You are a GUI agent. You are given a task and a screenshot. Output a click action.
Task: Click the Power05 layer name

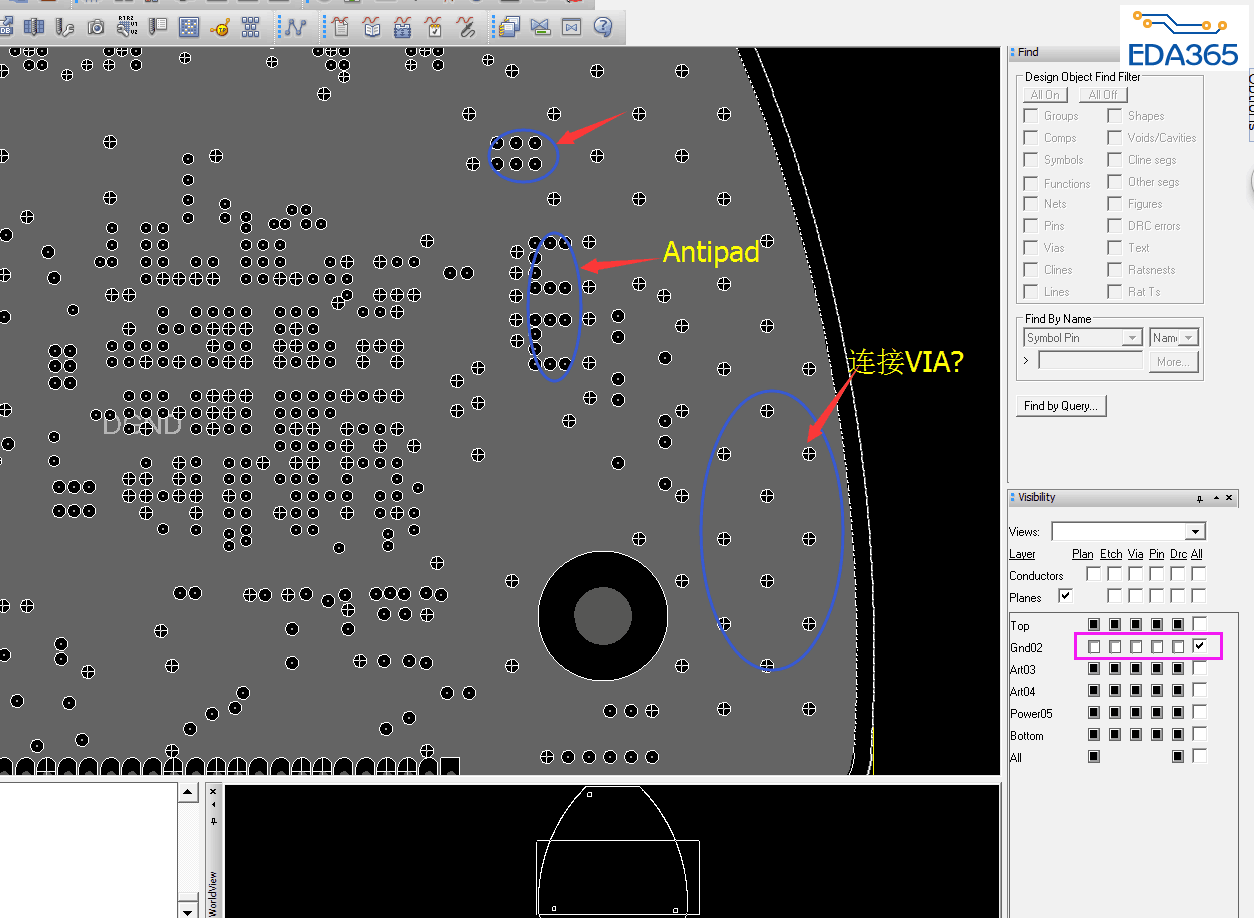click(x=1031, y=714)
